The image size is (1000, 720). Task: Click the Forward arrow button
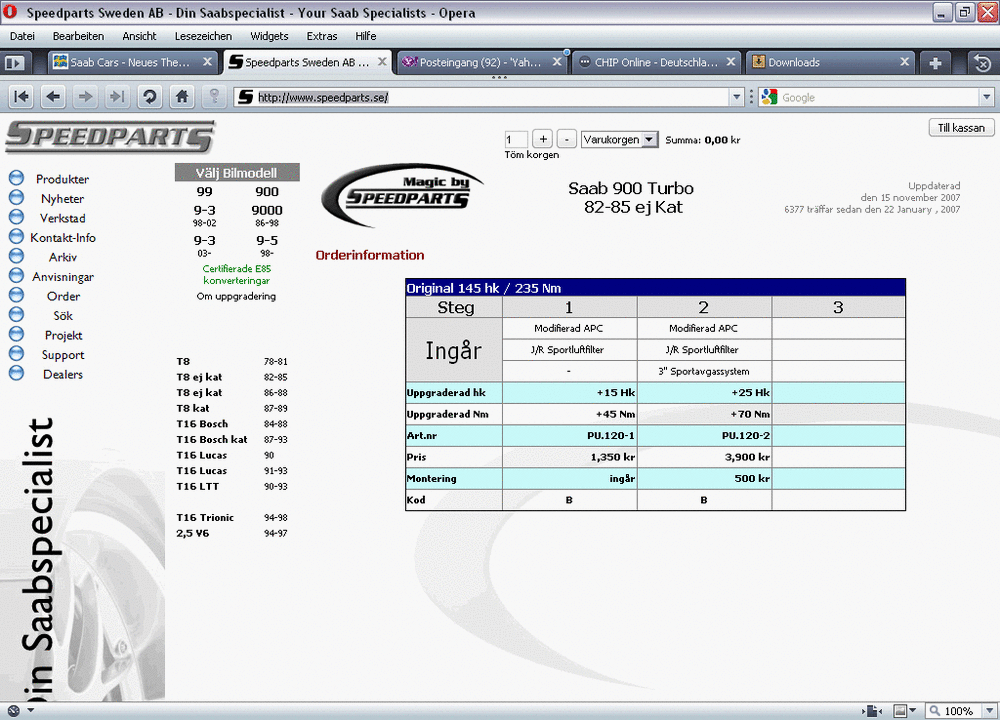(x=85, y=97)
